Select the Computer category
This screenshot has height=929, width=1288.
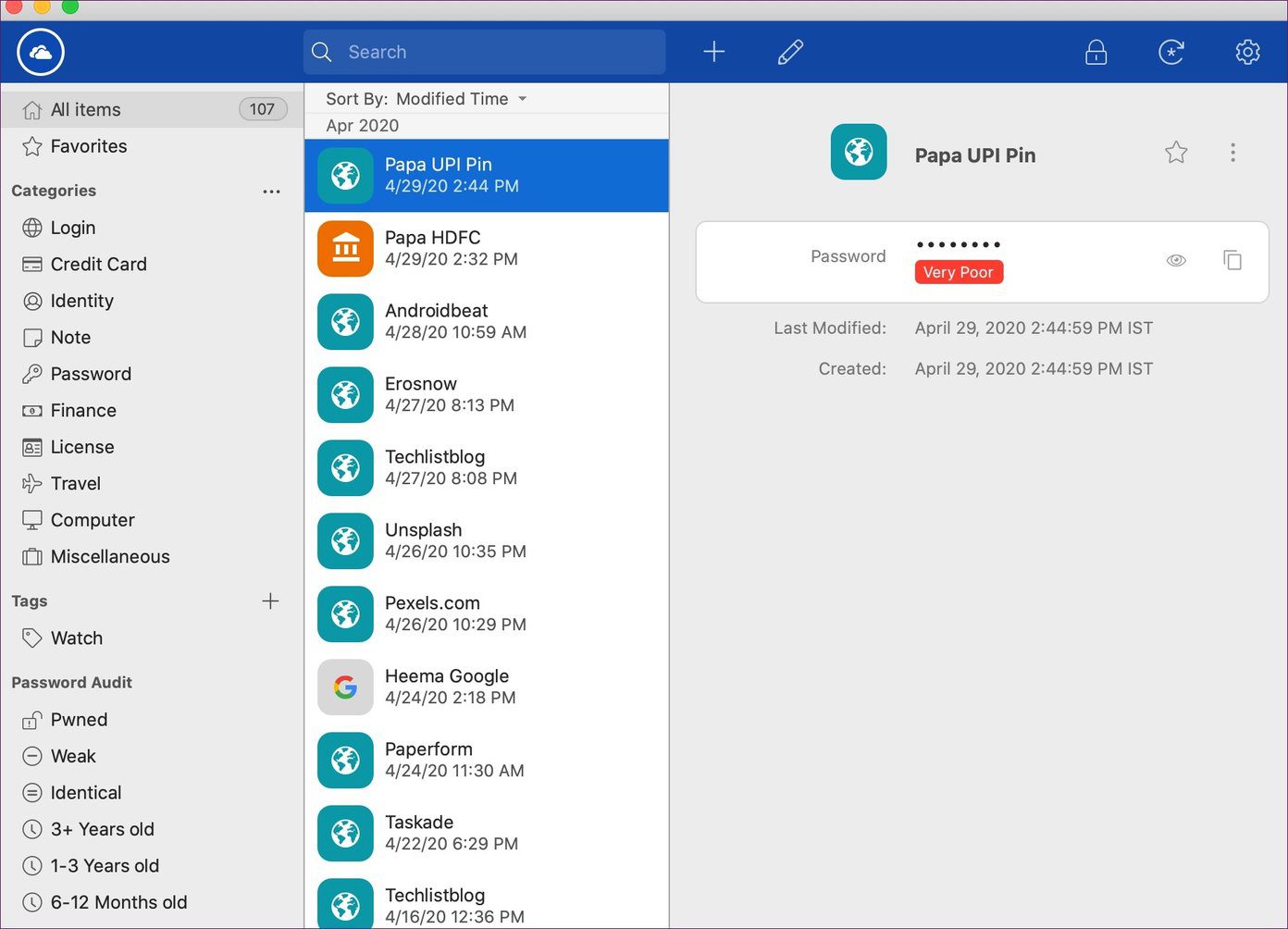(x=152, y=520)
